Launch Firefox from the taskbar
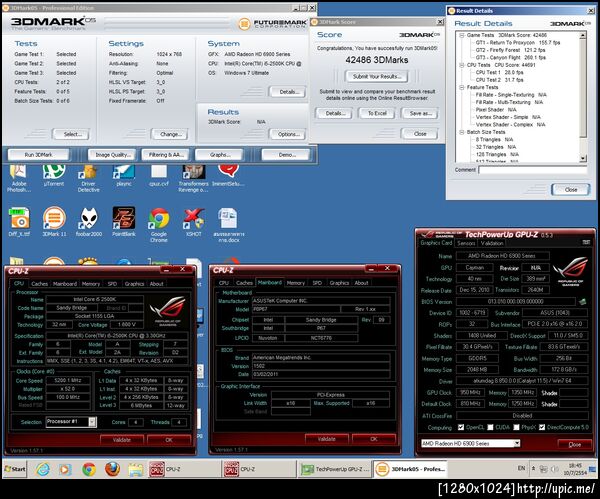The height and width of the screenshot is (499, 600). click(x=112, y=469)
